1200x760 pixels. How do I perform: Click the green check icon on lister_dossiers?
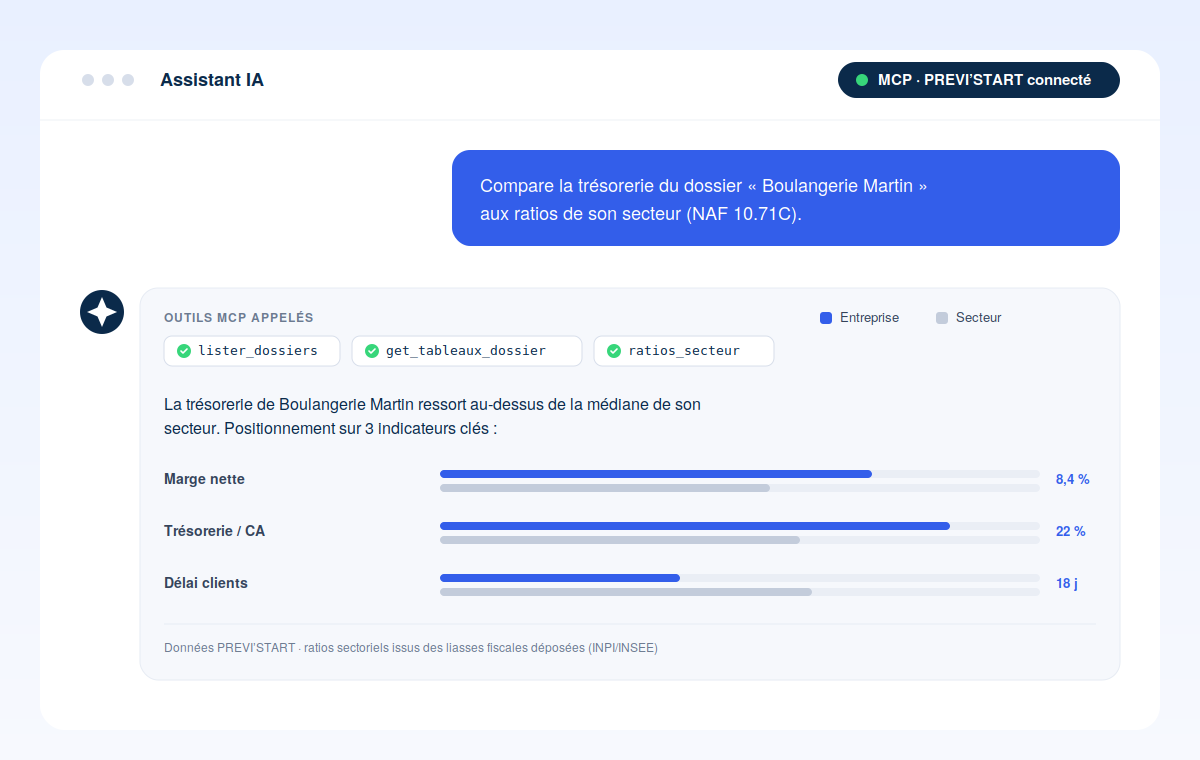184,351
